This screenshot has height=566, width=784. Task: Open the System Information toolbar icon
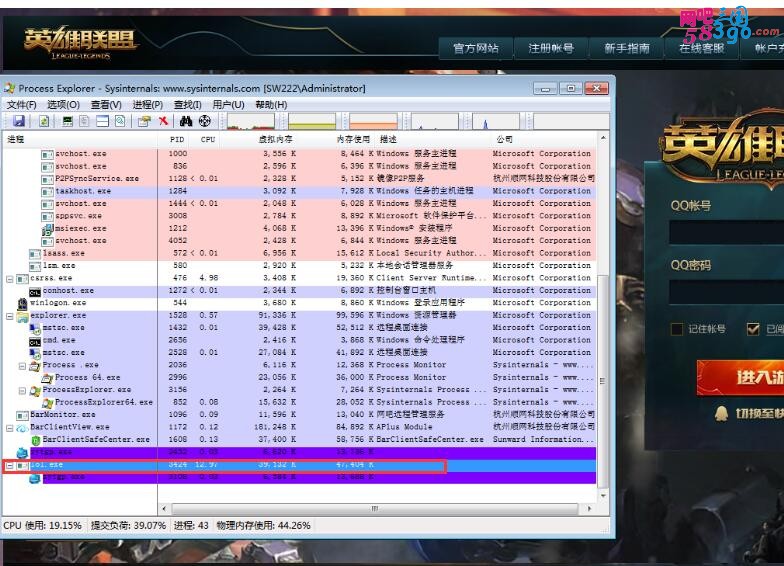point(68,121)
